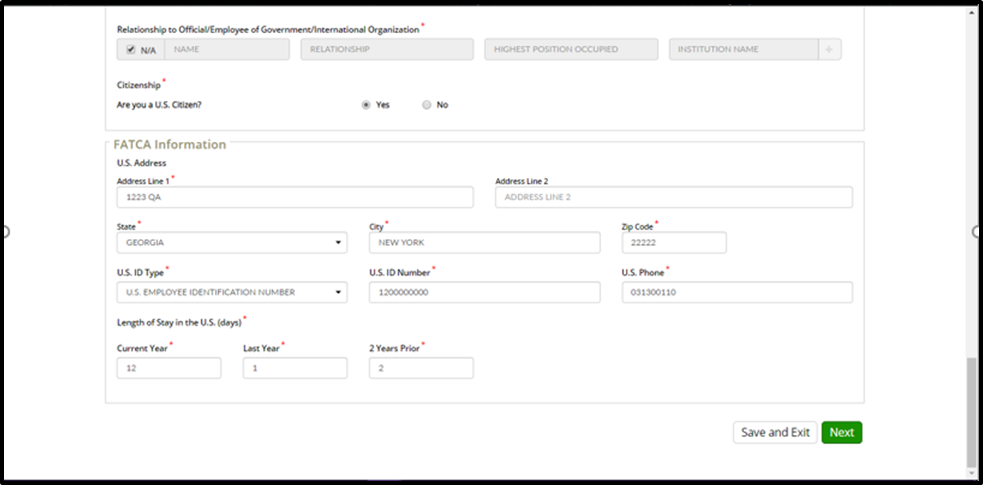Click the Next button
This screenshot has height=485, width=983.
(841, 432)
